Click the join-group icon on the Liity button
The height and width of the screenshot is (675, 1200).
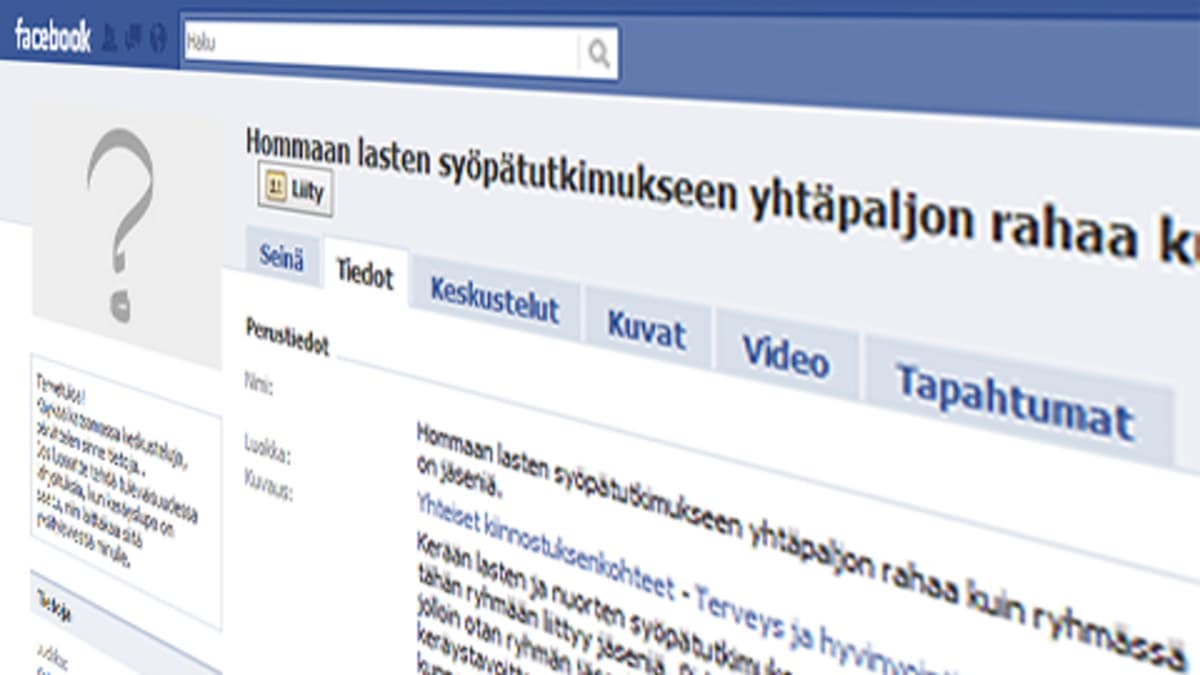point(276,185)
